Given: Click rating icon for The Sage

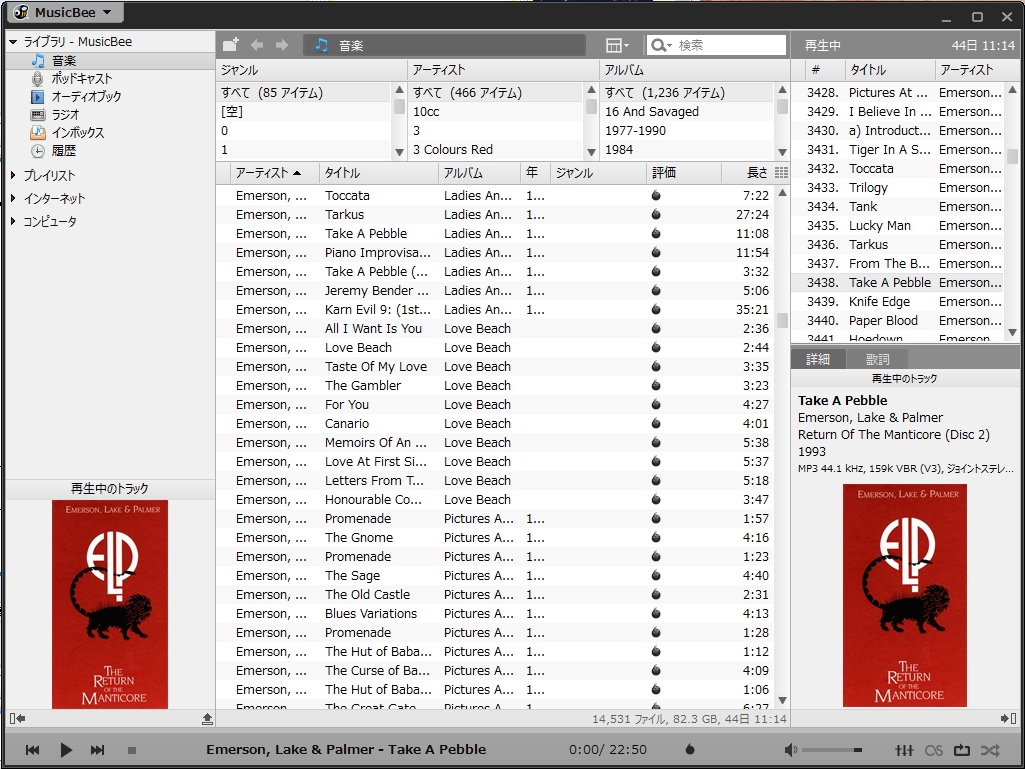Looking at the screenshot, I should point(656,575).
